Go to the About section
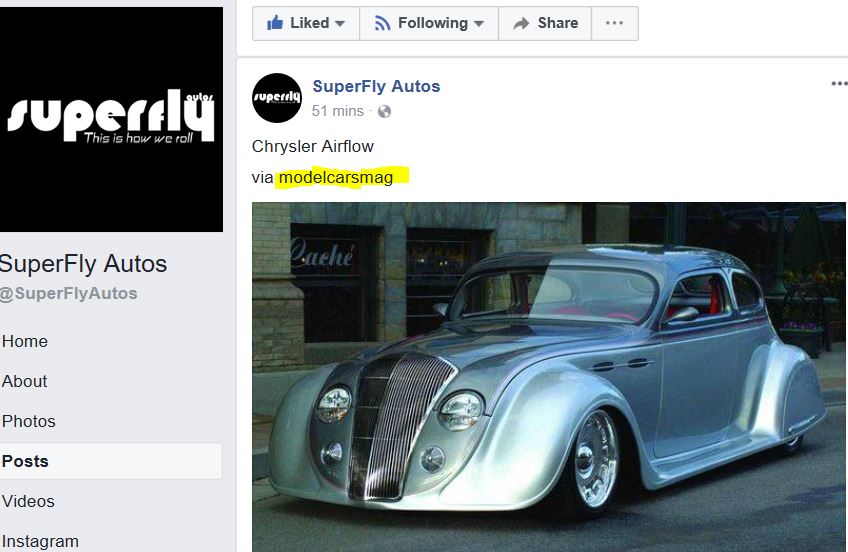 24,381
